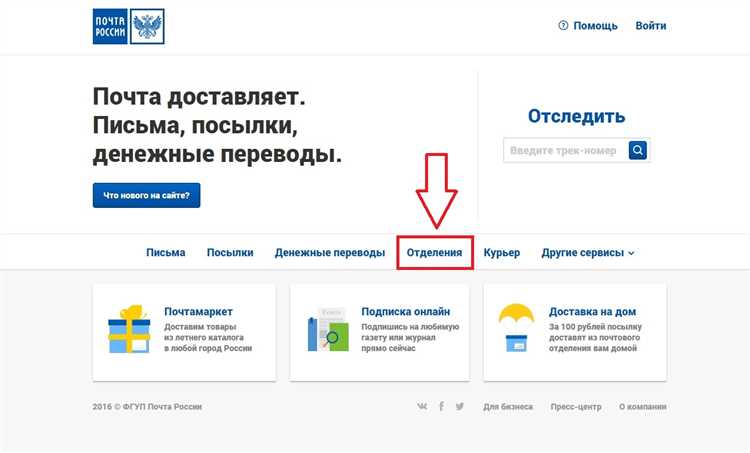
Task: Open the Денежные переводы menu item
Action: click(x=330, y=253)
